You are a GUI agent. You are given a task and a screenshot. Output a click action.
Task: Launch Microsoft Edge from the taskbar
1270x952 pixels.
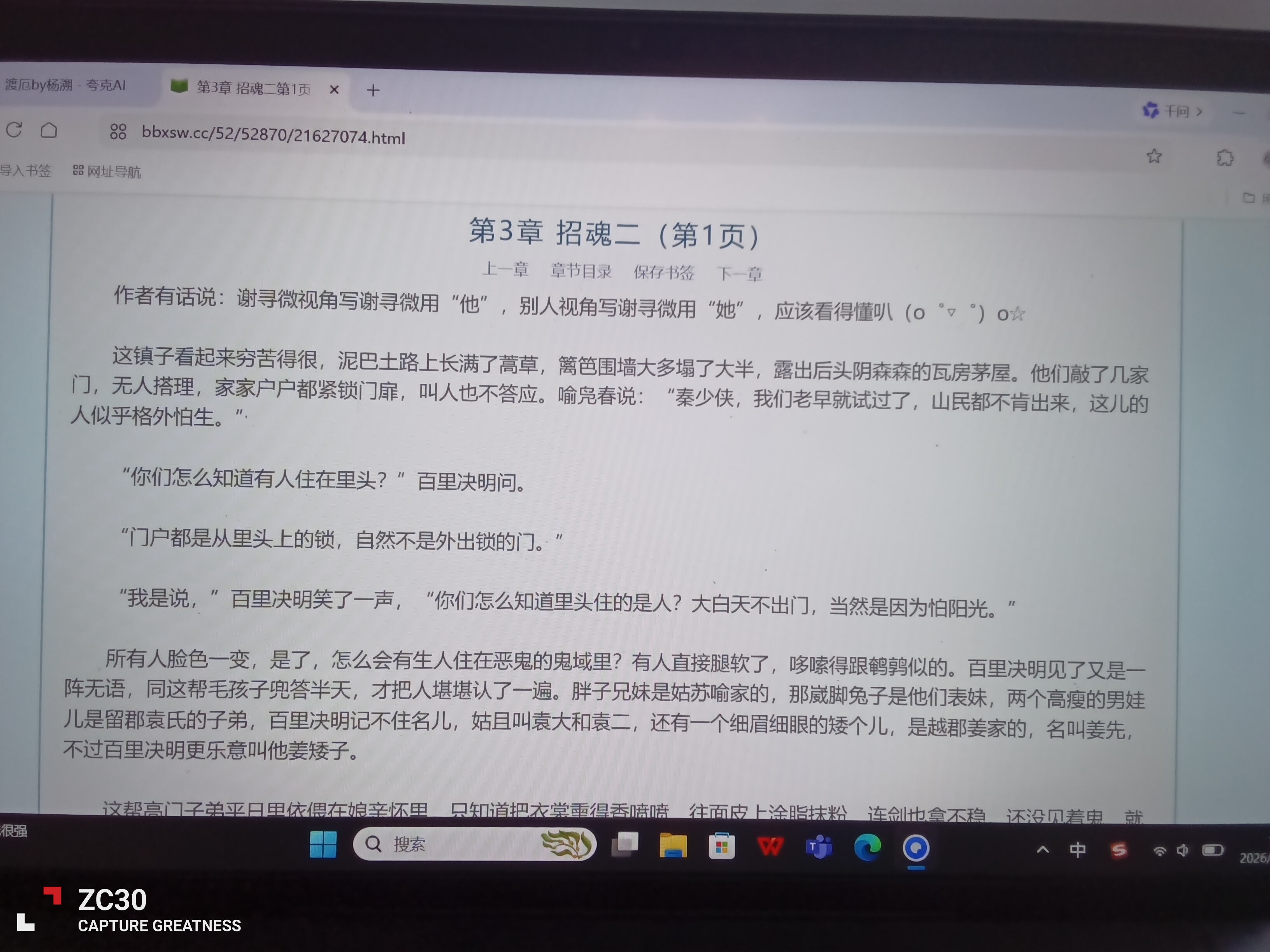pos(868,847)
